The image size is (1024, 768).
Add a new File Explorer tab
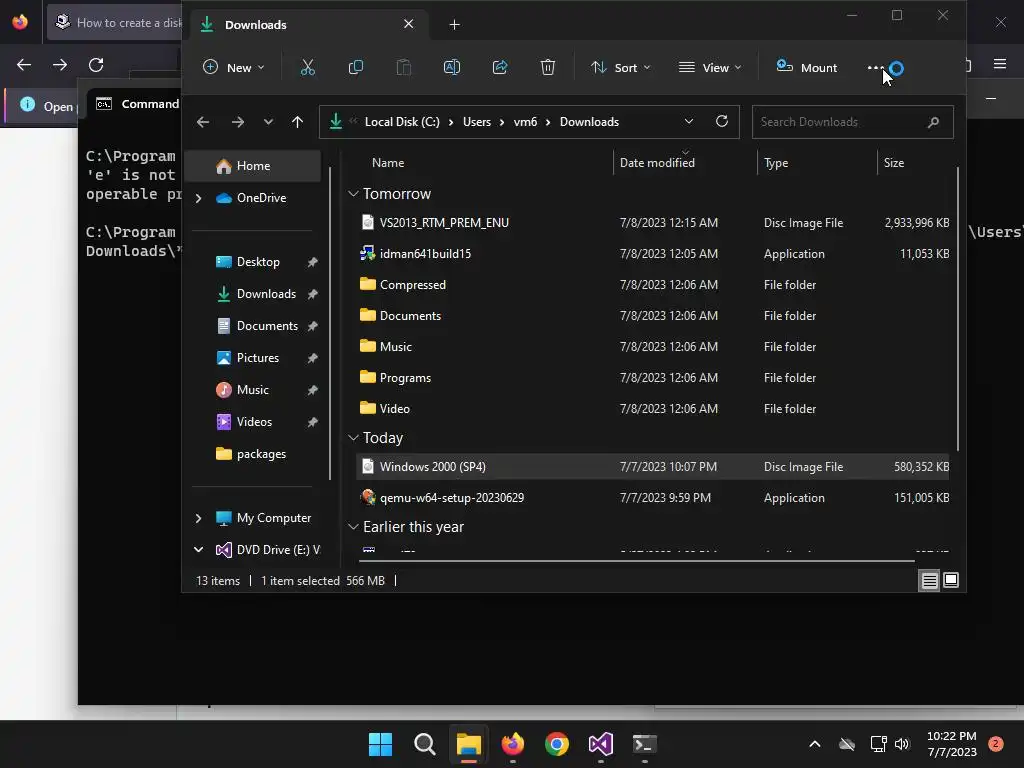tap(455, 25)
